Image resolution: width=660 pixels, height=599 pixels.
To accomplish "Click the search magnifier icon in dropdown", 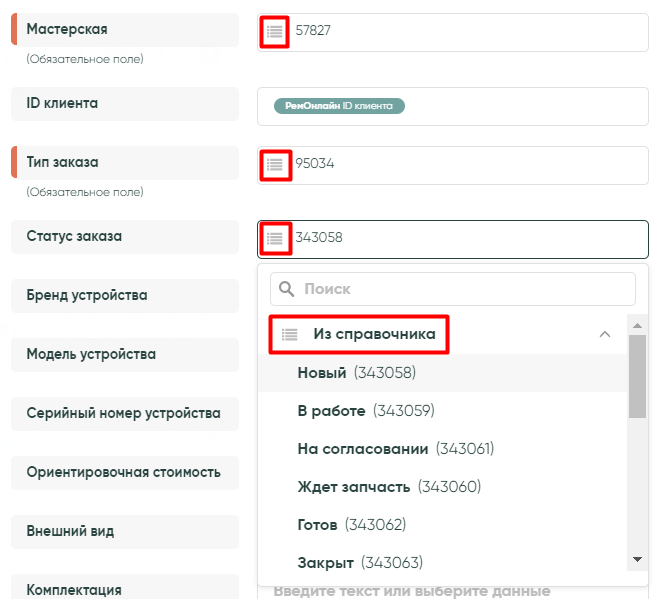I will tap(287, 289).
